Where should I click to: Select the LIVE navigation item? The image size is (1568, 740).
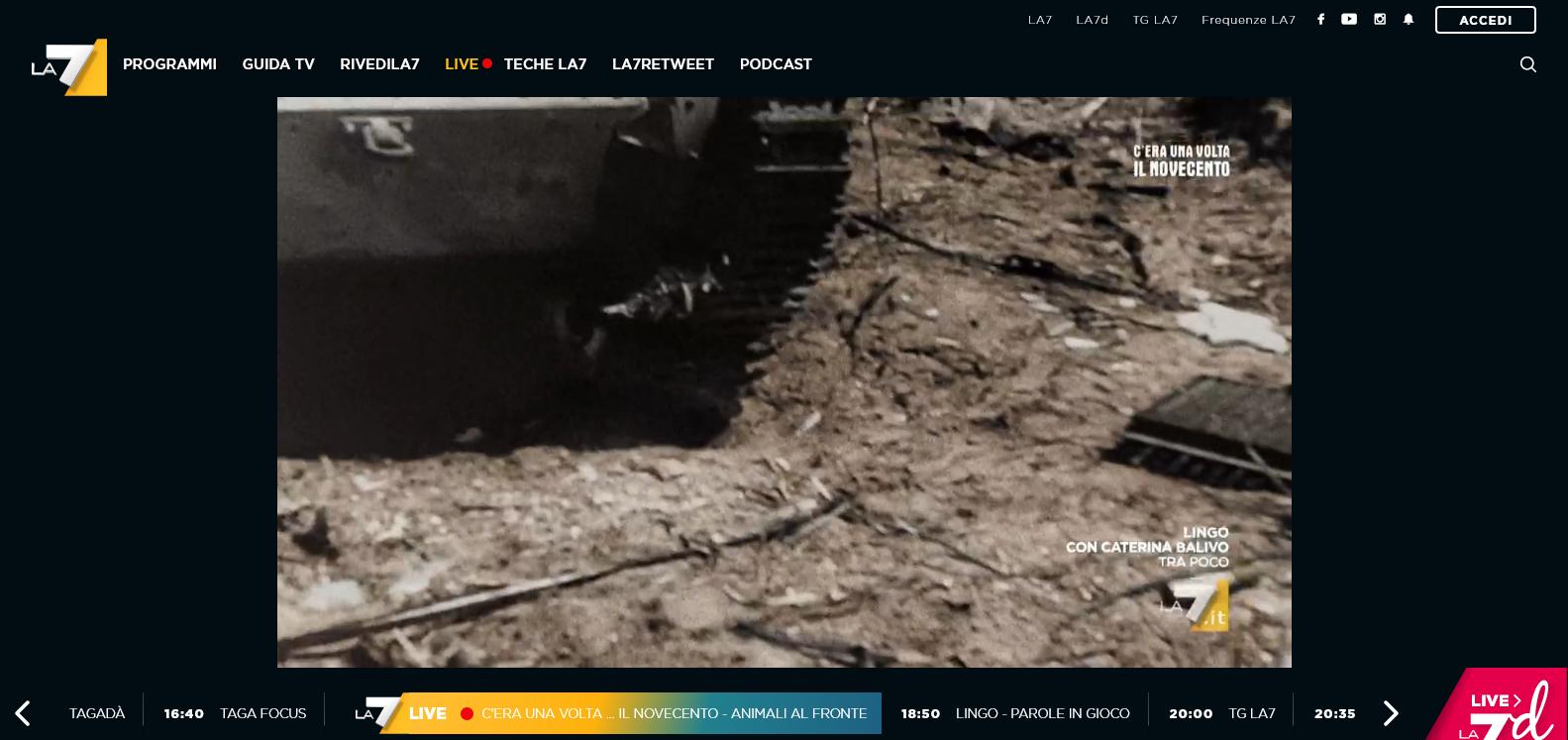pos(462,64)
